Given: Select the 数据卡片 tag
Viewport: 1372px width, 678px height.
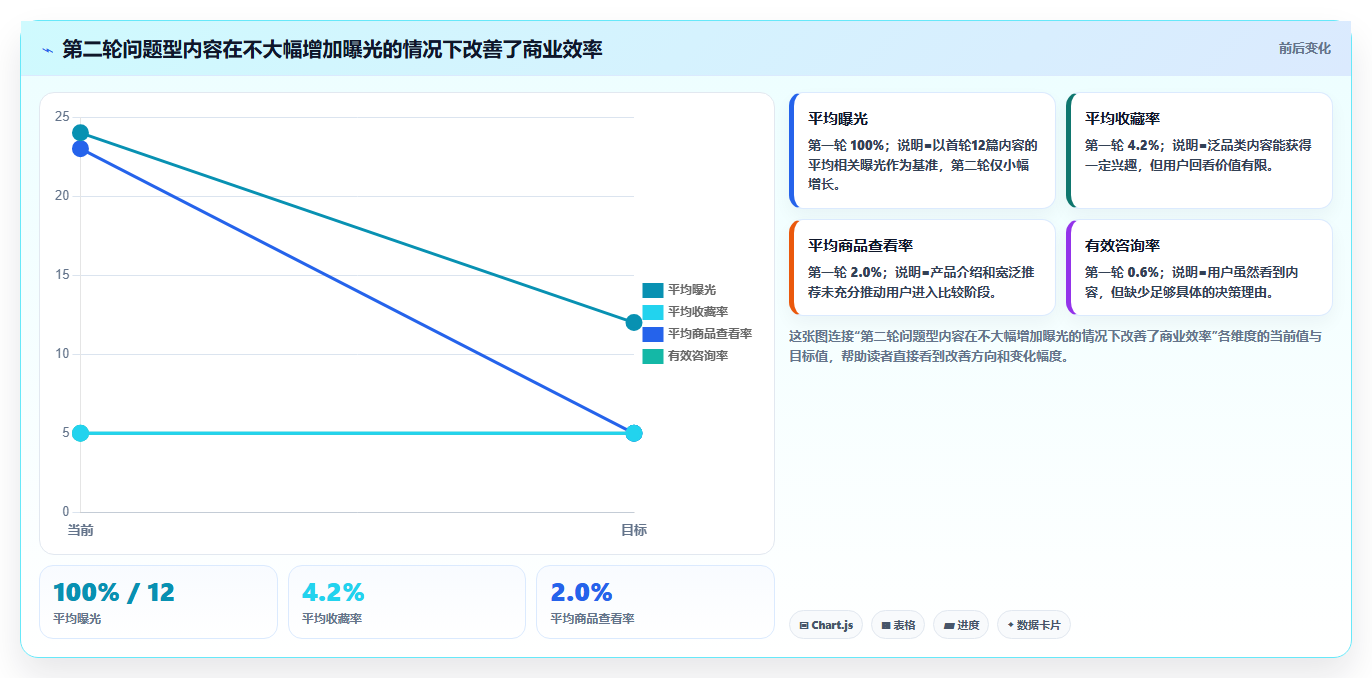Looking at the screenshot, I should point(1034,625).
